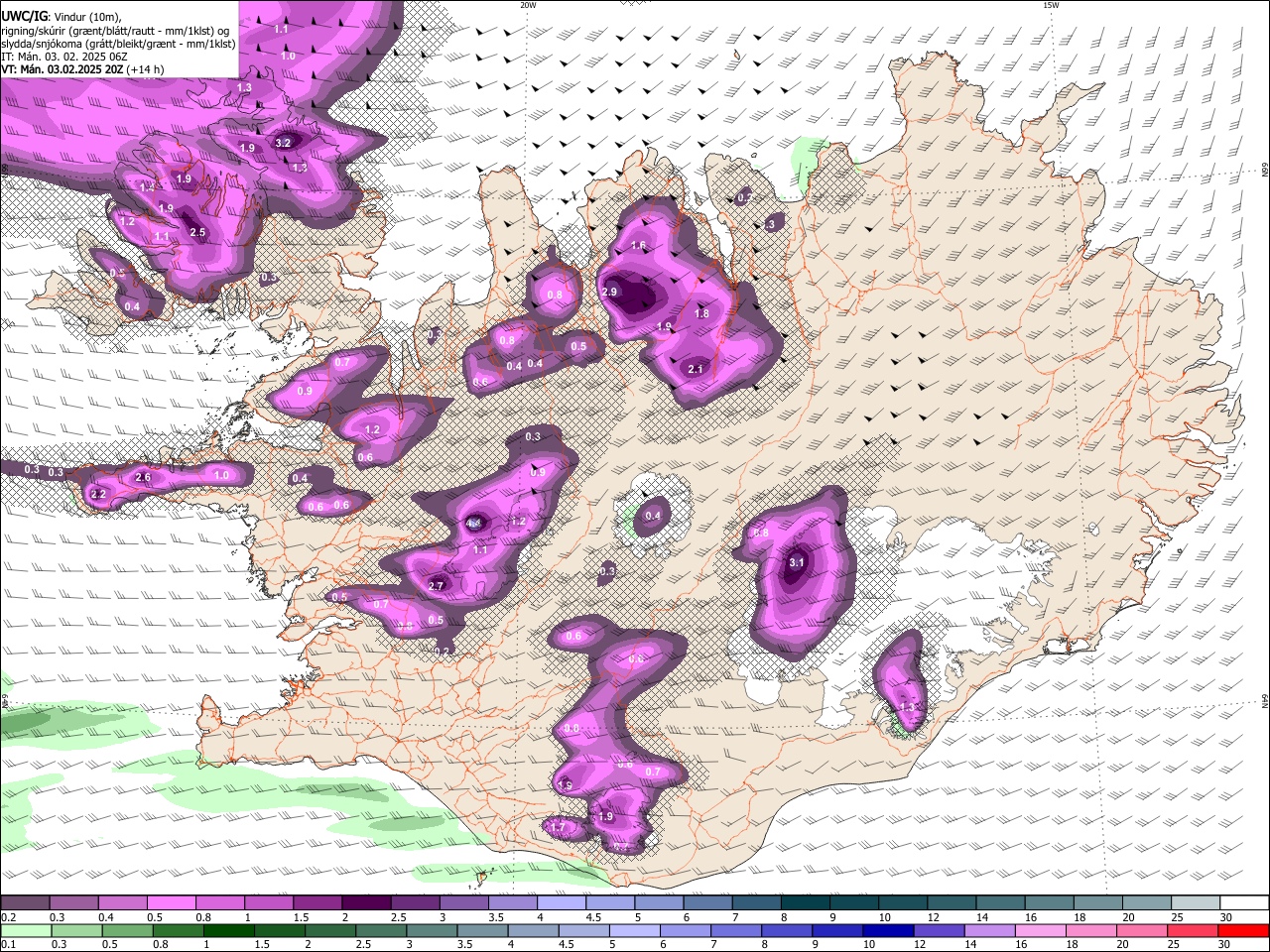Pick the deep blue lower-legend swatch at 10

[889, 930]
